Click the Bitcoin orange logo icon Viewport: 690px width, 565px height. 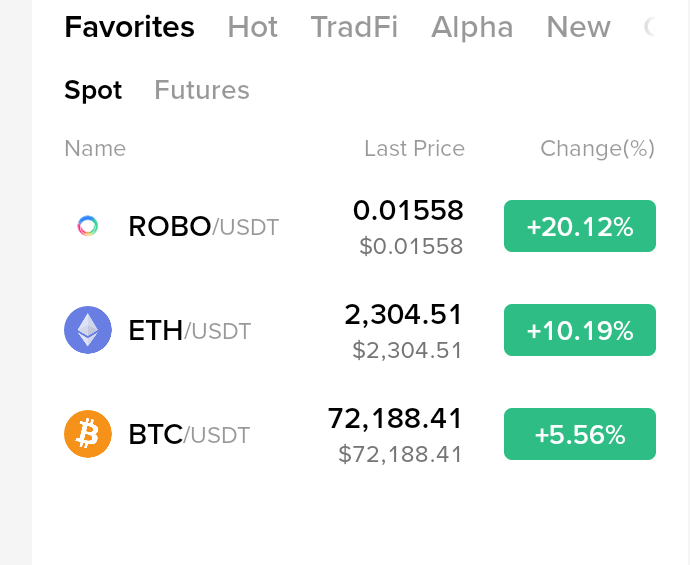click(88, 434)
